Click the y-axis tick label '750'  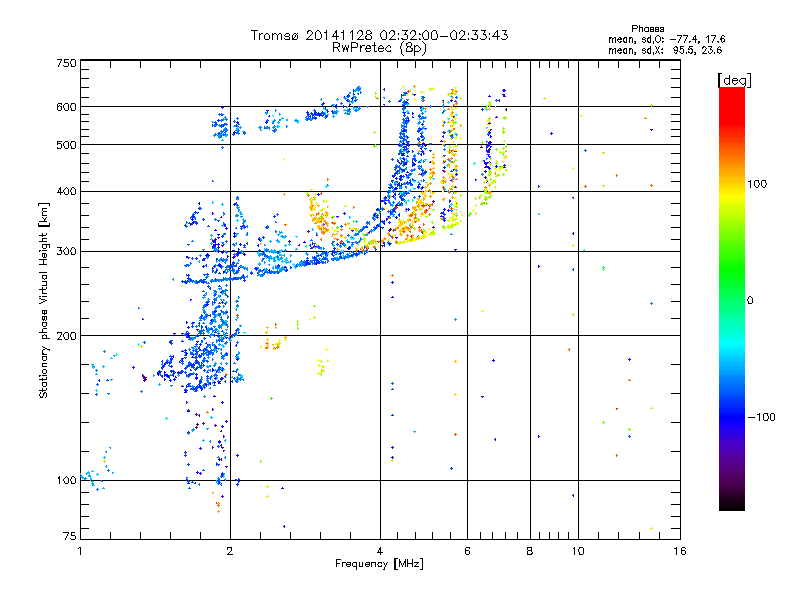point(67,63)
